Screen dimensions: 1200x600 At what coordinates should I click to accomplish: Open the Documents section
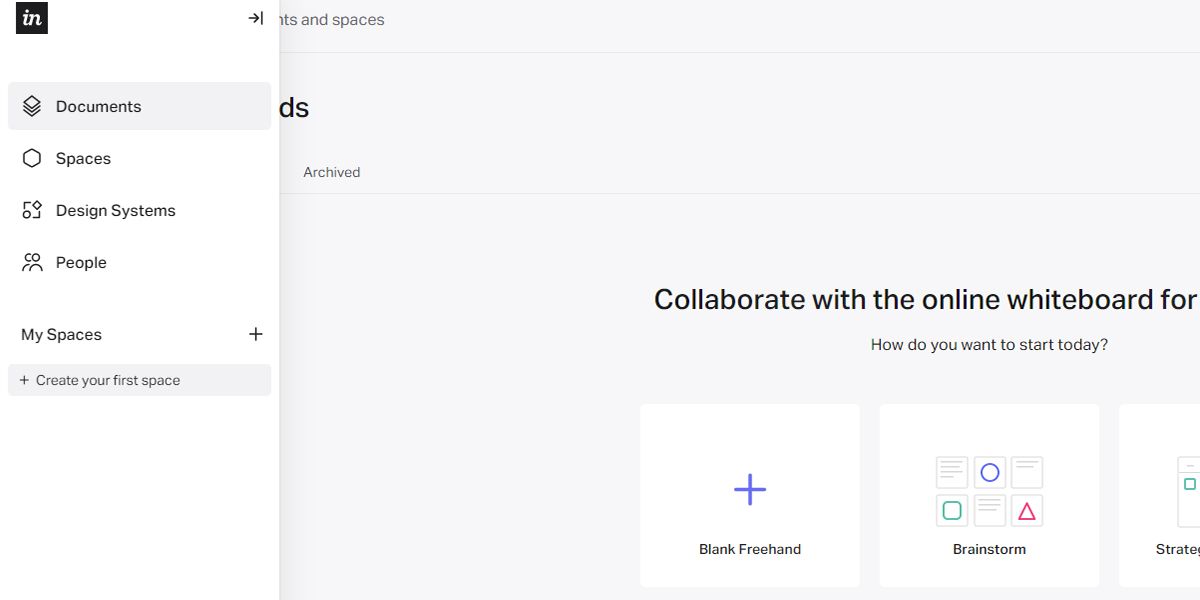tap(99, 106)
